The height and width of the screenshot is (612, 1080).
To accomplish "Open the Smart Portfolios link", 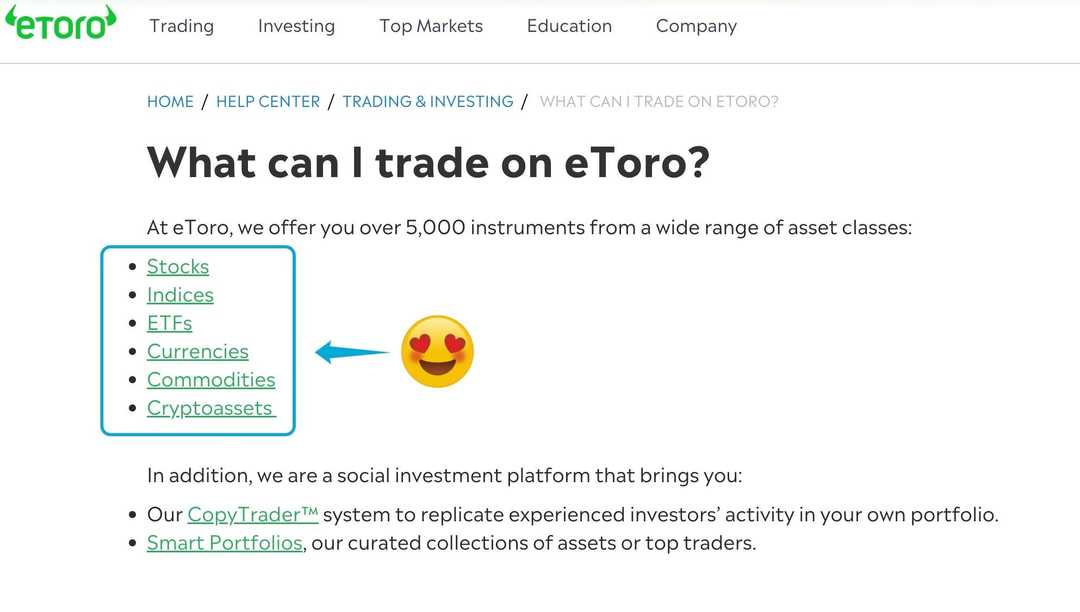I will coord(224,542).
